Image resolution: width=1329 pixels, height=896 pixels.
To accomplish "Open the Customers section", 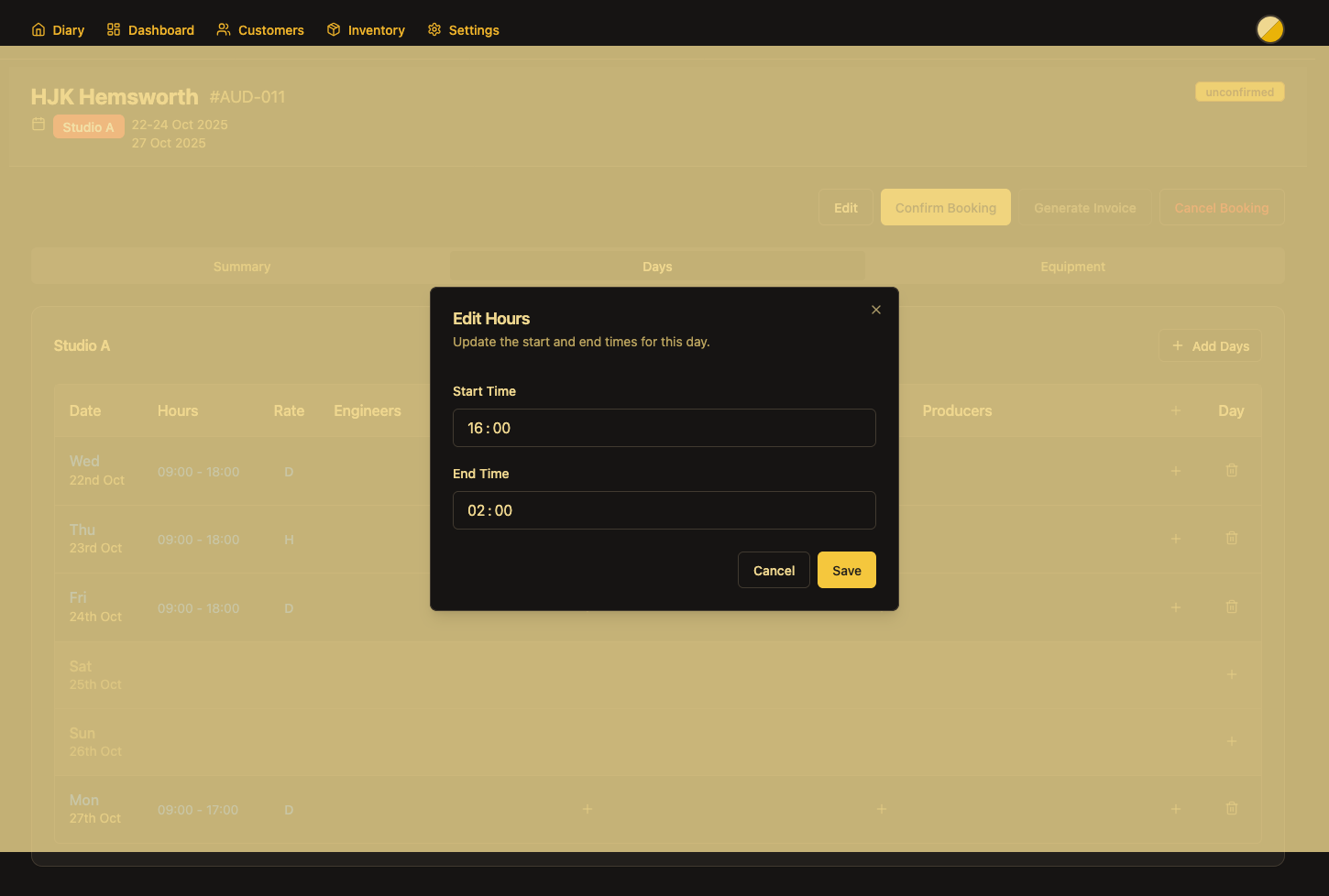I will pyautogui.click(x=260, y=30).
